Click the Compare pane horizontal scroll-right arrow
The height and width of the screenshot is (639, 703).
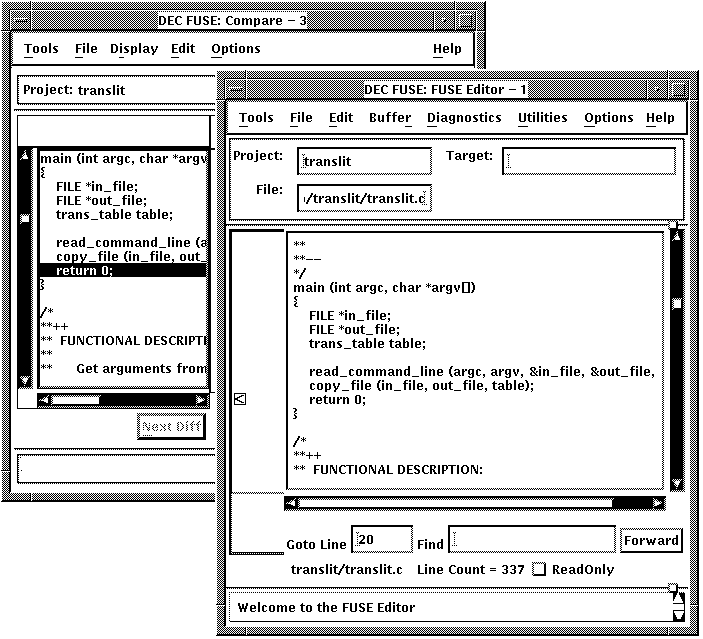click(x=202, y=399)
